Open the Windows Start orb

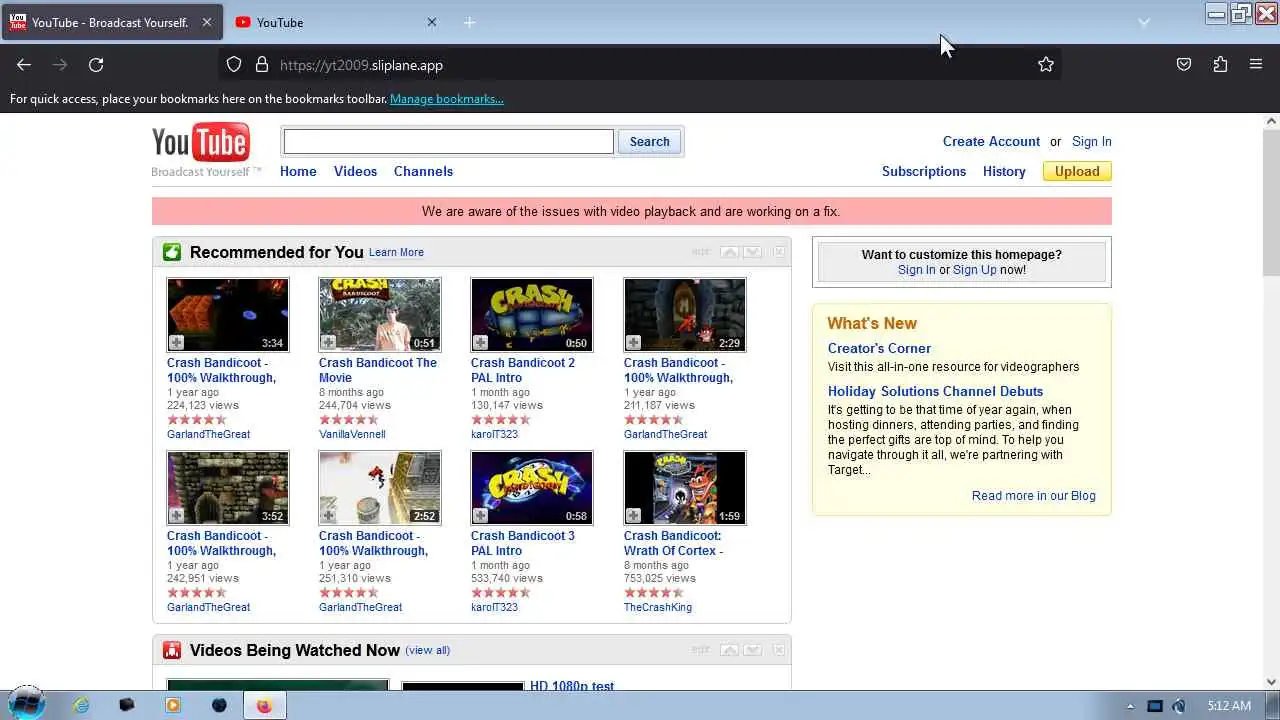point(26,704)
